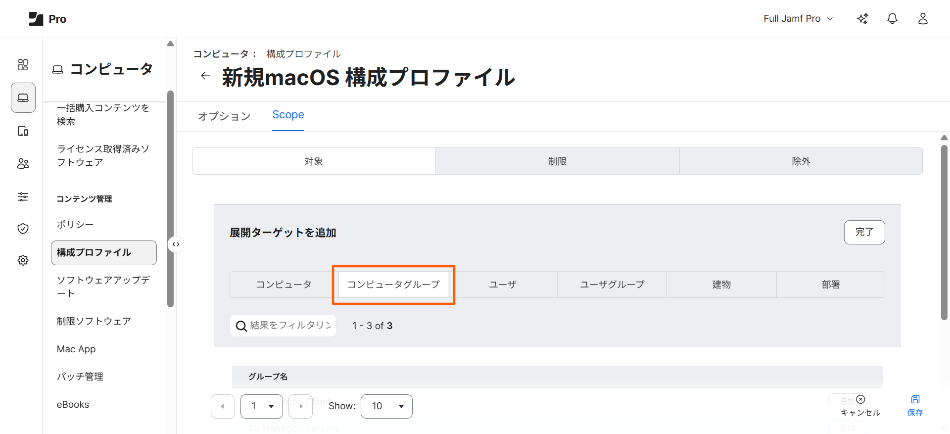Open the Settings gear icon
The height and width of the screenshot is (434, 950).
[23, 260]
